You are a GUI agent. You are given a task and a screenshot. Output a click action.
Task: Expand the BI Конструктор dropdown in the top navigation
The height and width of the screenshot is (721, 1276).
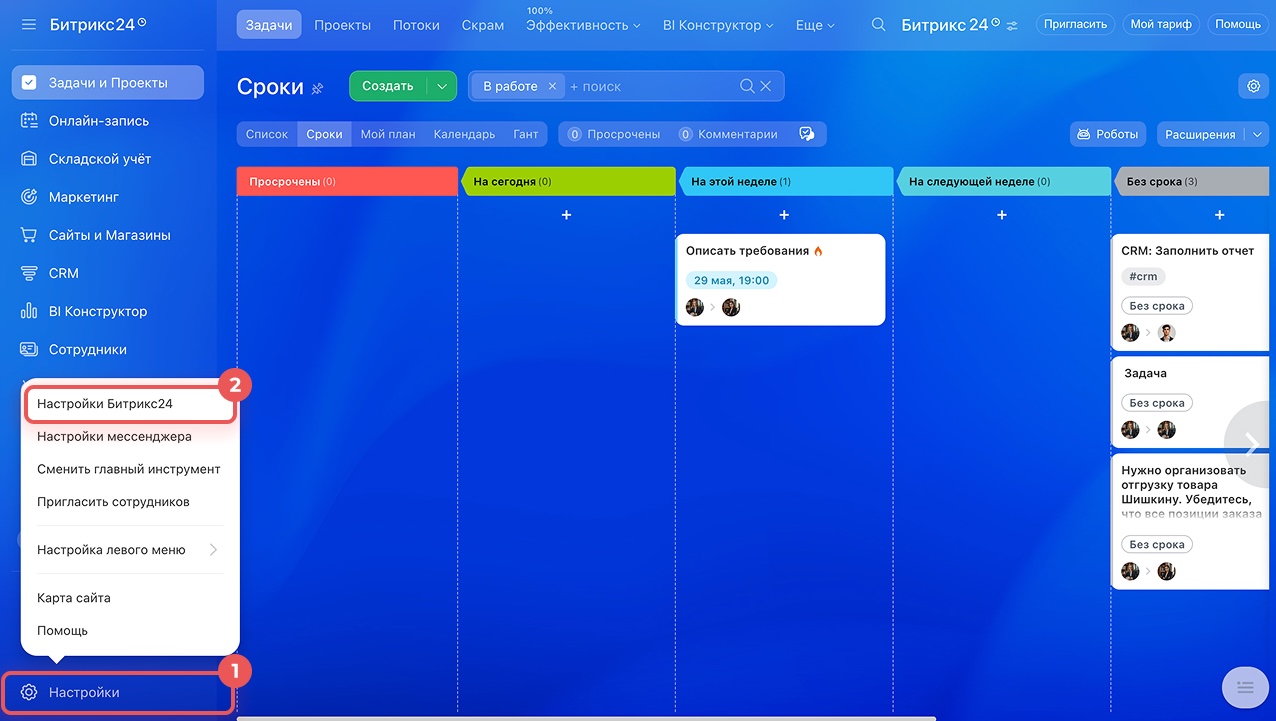click(718, 25)
